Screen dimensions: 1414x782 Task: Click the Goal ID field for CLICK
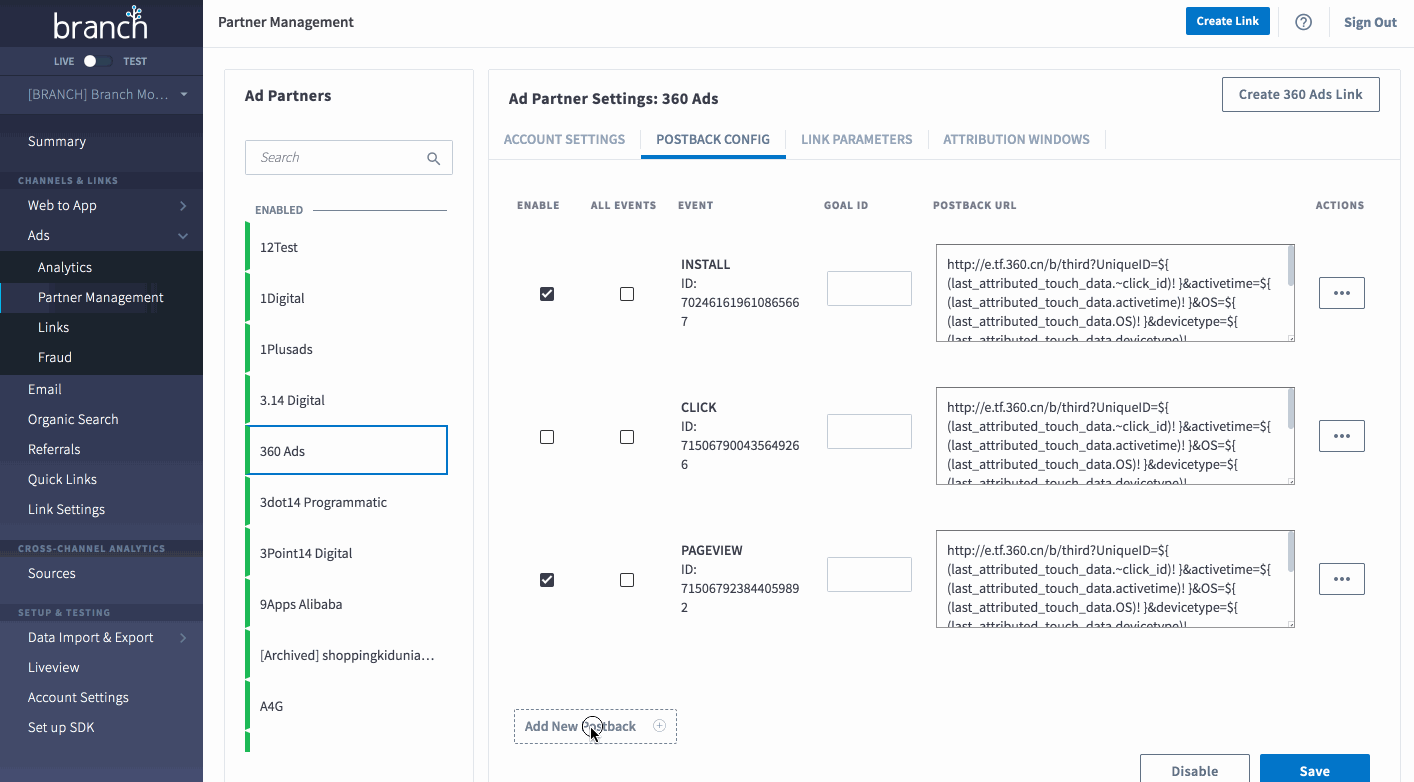click(869, 431)
